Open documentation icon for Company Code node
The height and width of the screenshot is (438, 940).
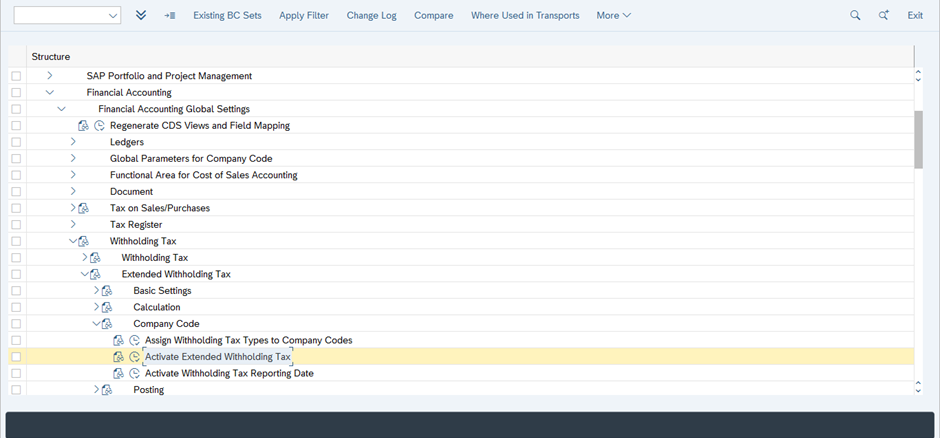(x=107, y=324)
